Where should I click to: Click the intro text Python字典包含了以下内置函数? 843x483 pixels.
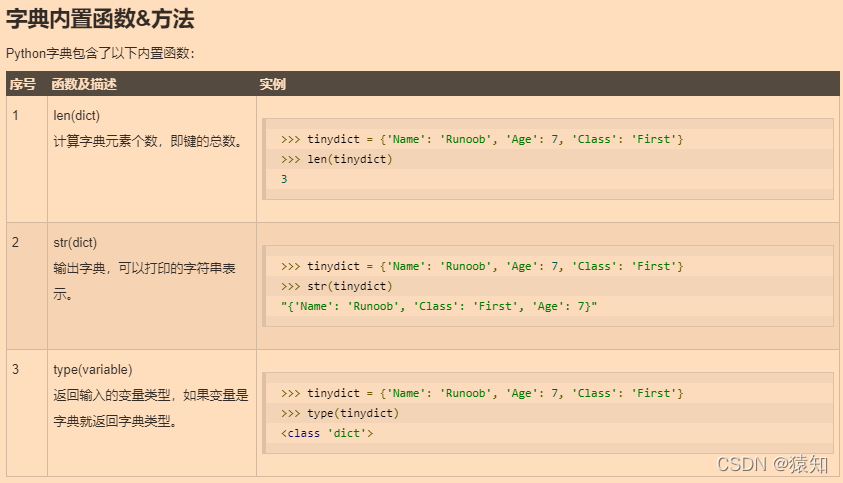click(x=100, y=53)
